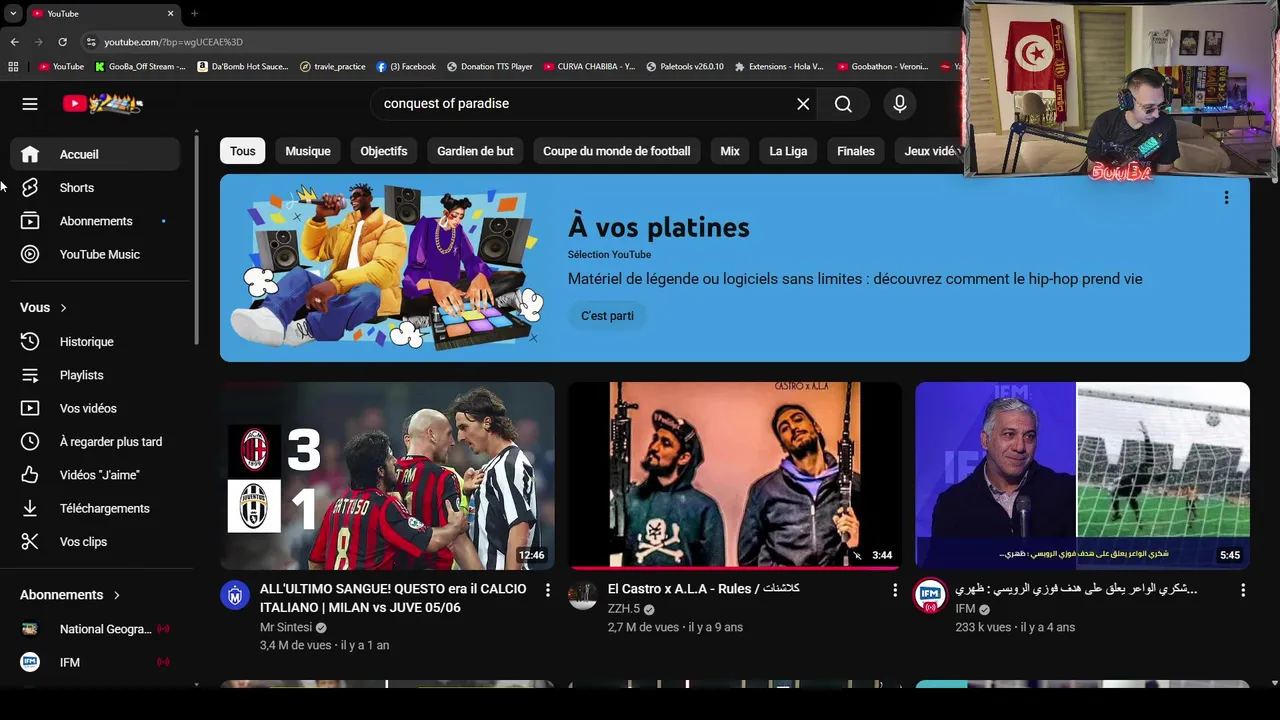Click the browser address bar
Image resolution: width=1280 pixels, height=720 pixels.
click(x=520, y=42)
